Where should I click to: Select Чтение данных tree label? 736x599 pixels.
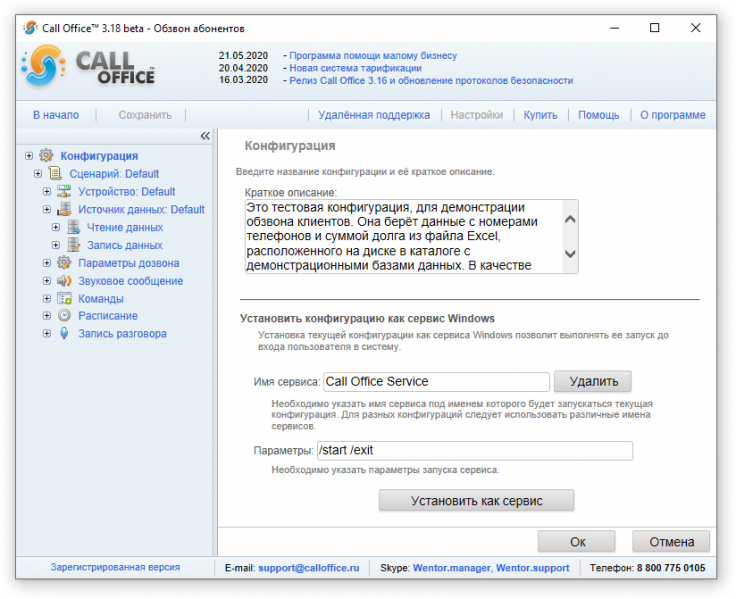tap(125, 227)
